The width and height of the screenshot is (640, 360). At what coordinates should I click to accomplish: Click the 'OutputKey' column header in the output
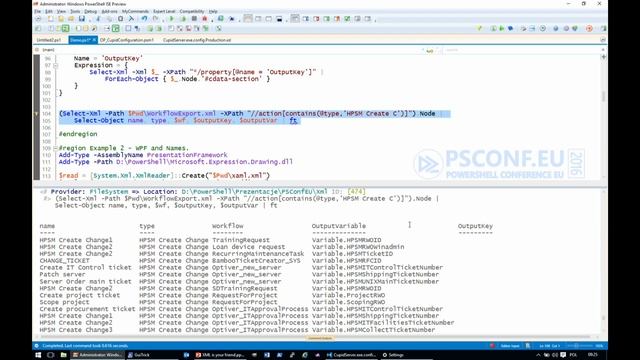[475, 226]
